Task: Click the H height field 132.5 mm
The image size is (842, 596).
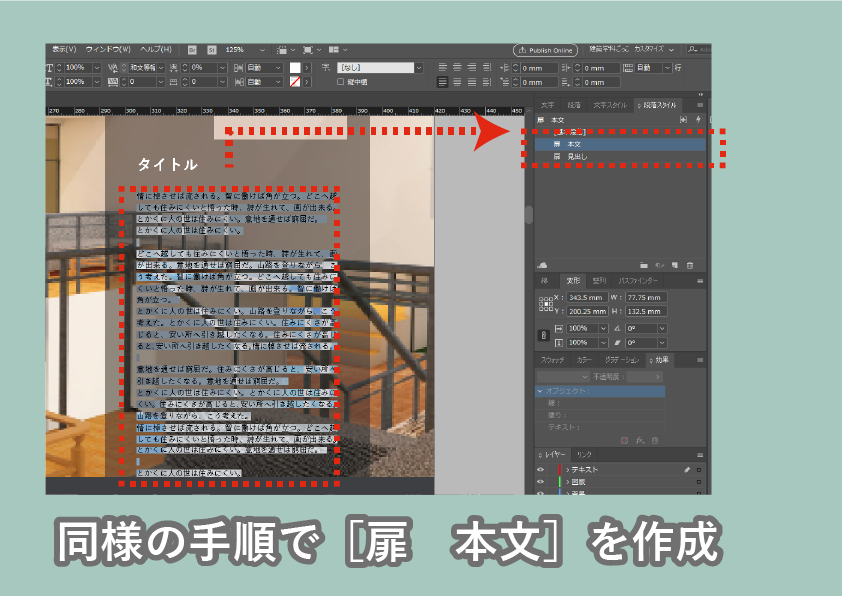Action: tap(647, 311)
